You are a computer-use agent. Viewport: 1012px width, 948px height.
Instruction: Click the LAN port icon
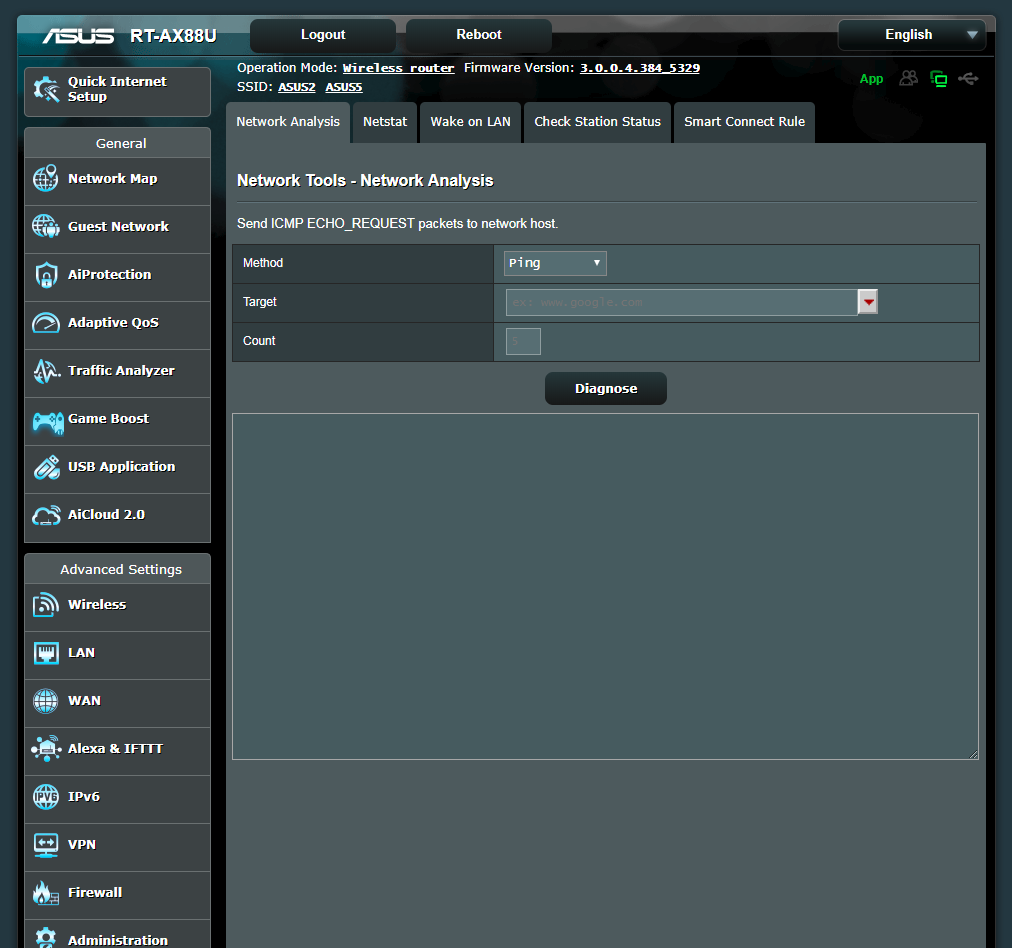(x=46, y=653)
